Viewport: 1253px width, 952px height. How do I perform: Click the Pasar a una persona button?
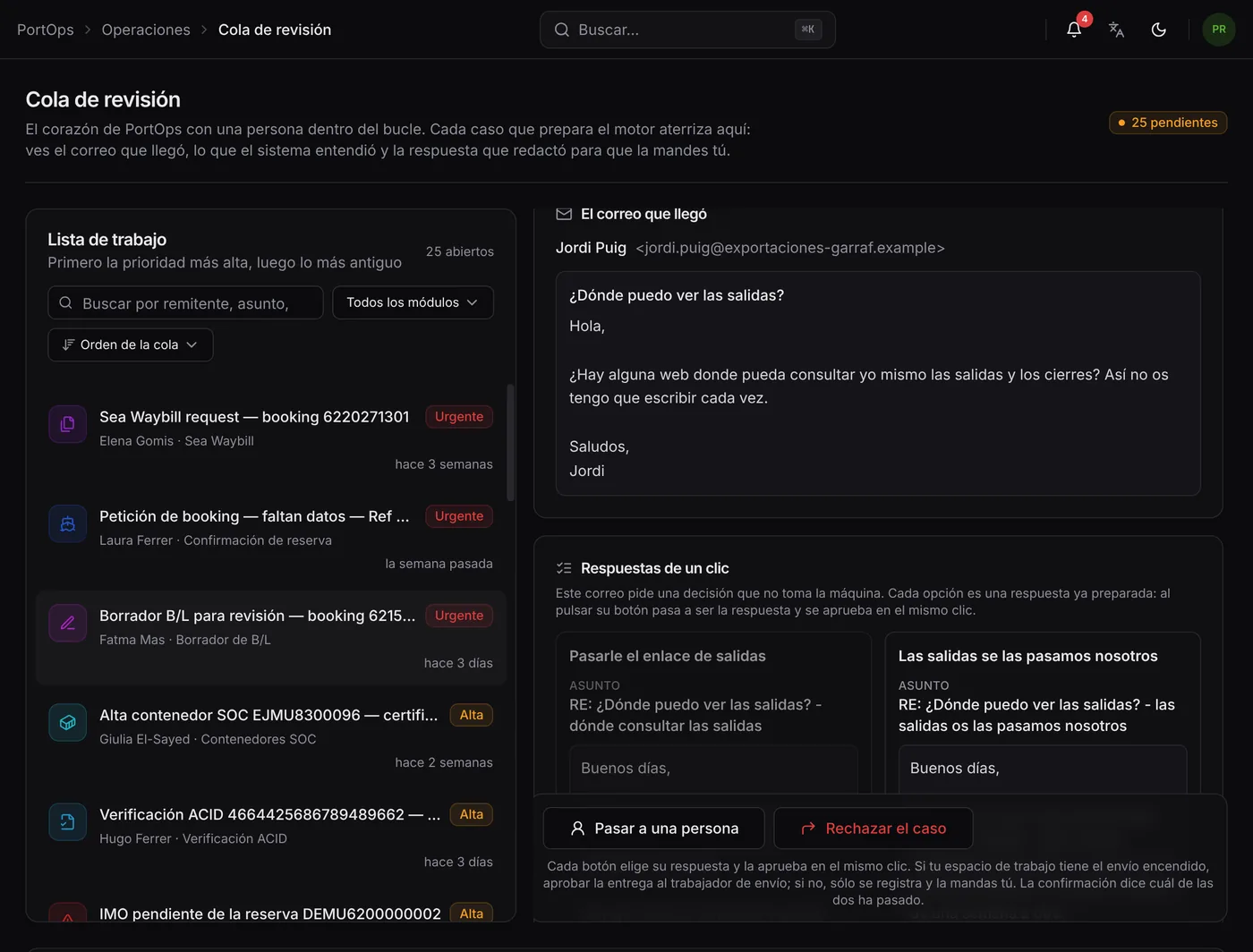coord(653,829)
